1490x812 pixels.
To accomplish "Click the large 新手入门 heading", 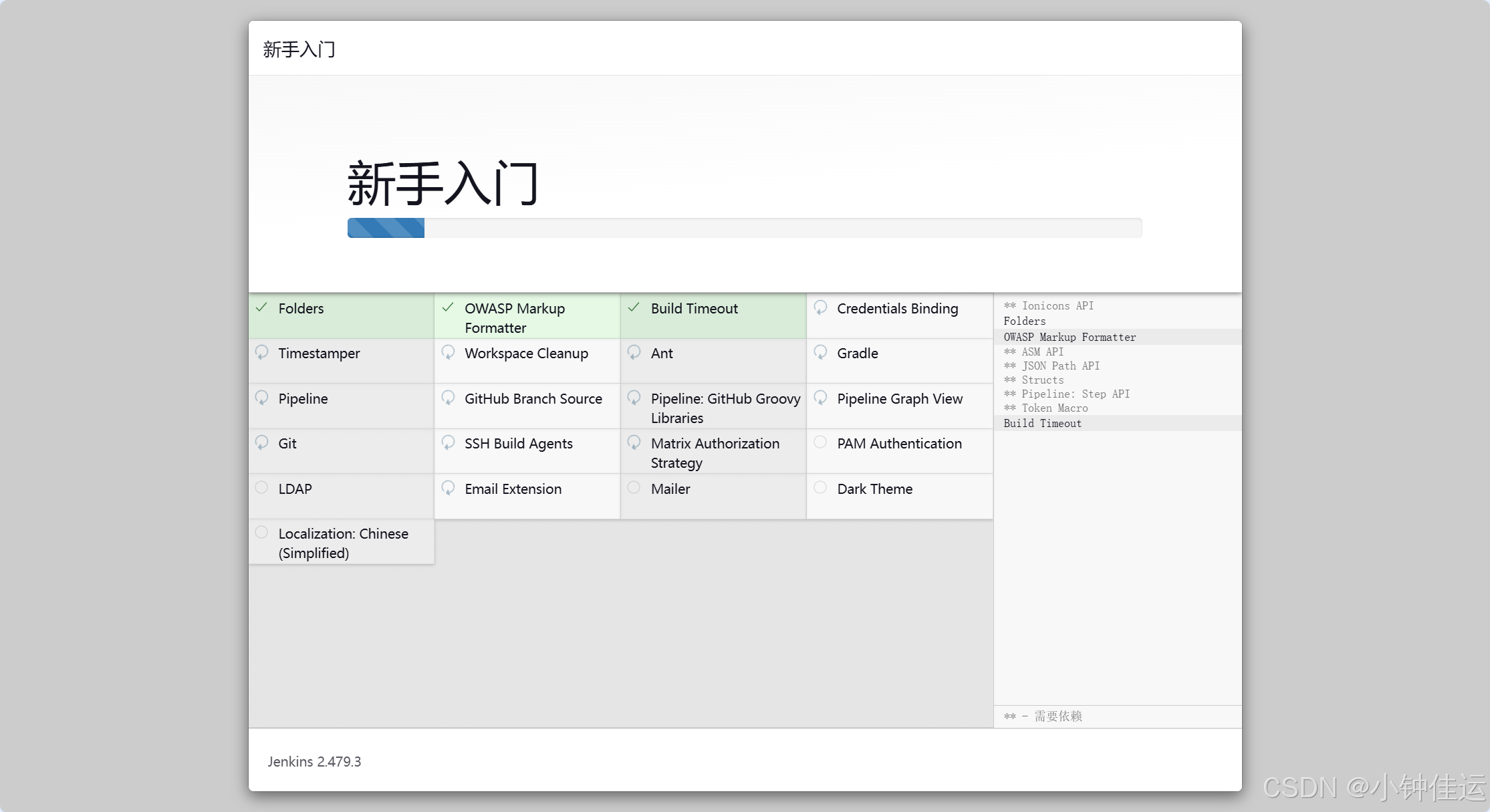I will click(443, 183).
